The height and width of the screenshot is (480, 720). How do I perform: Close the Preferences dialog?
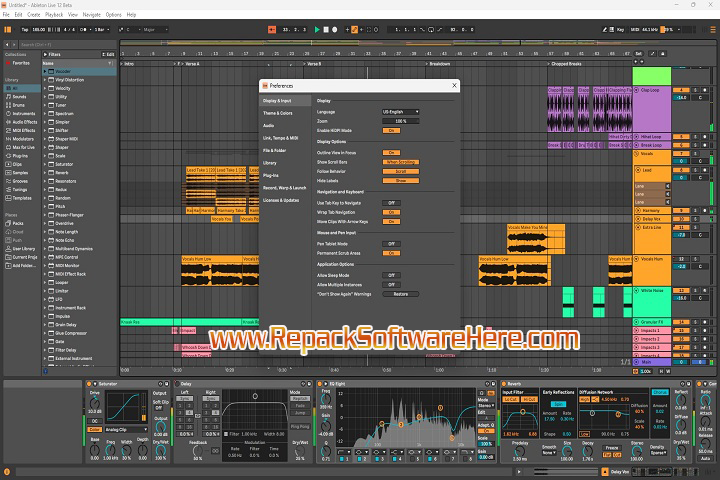coord(454,85)
